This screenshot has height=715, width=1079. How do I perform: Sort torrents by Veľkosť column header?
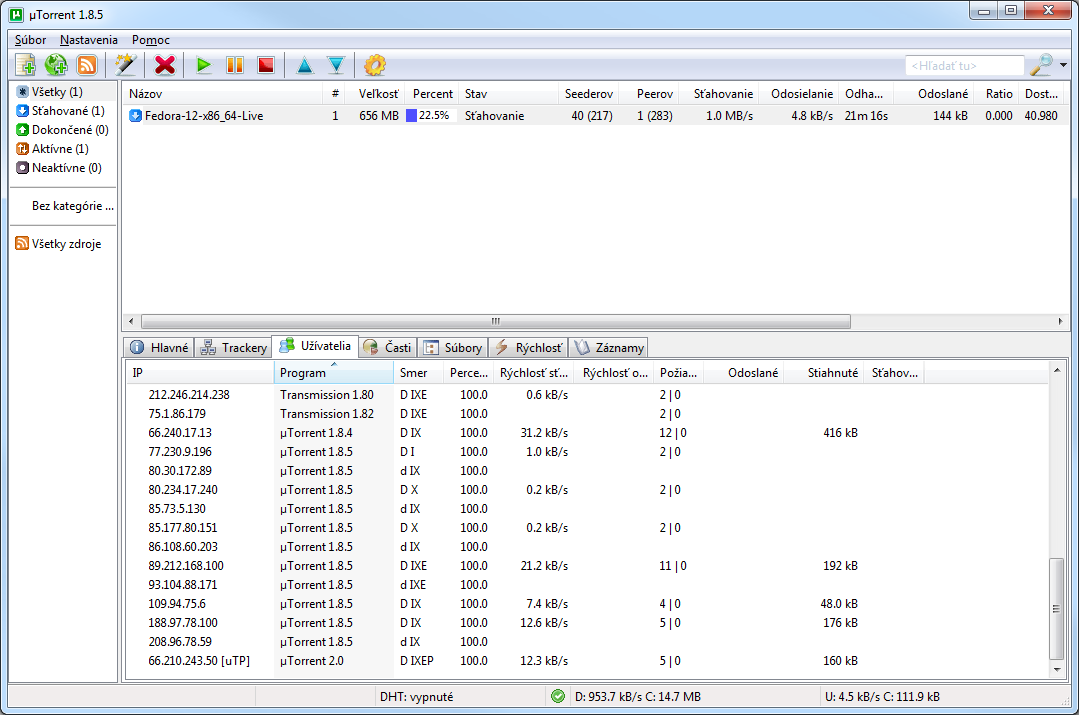pyautogui.click(x=374, y=94)
